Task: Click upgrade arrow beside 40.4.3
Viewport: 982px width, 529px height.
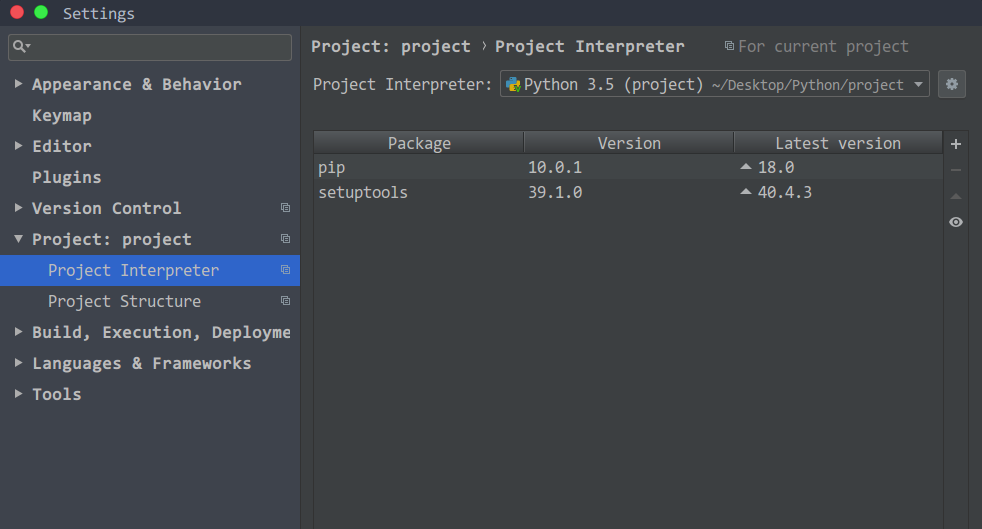Action: click(x=745, y=192)
